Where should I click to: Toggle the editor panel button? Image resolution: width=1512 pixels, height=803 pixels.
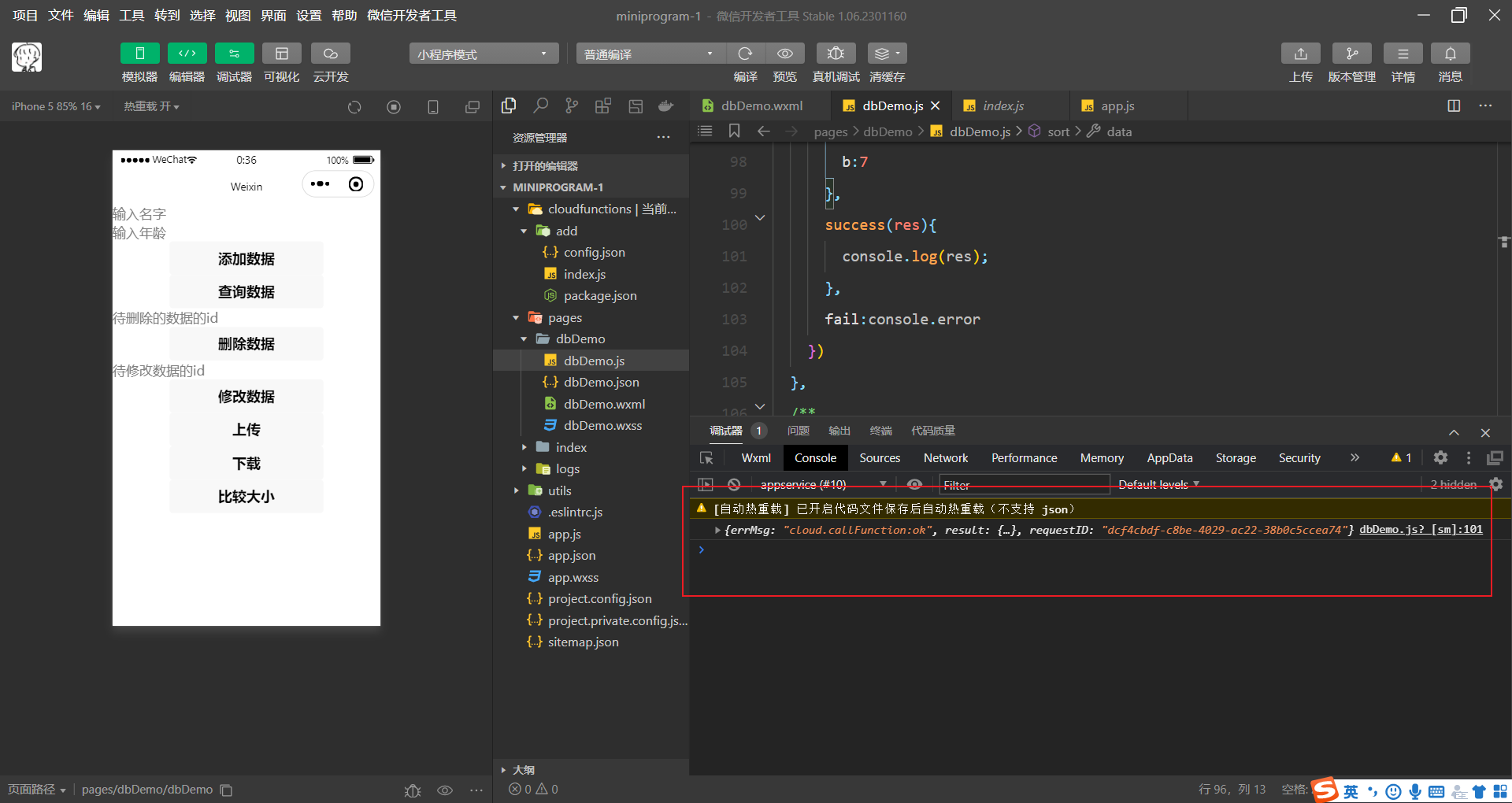pos(187,54)
